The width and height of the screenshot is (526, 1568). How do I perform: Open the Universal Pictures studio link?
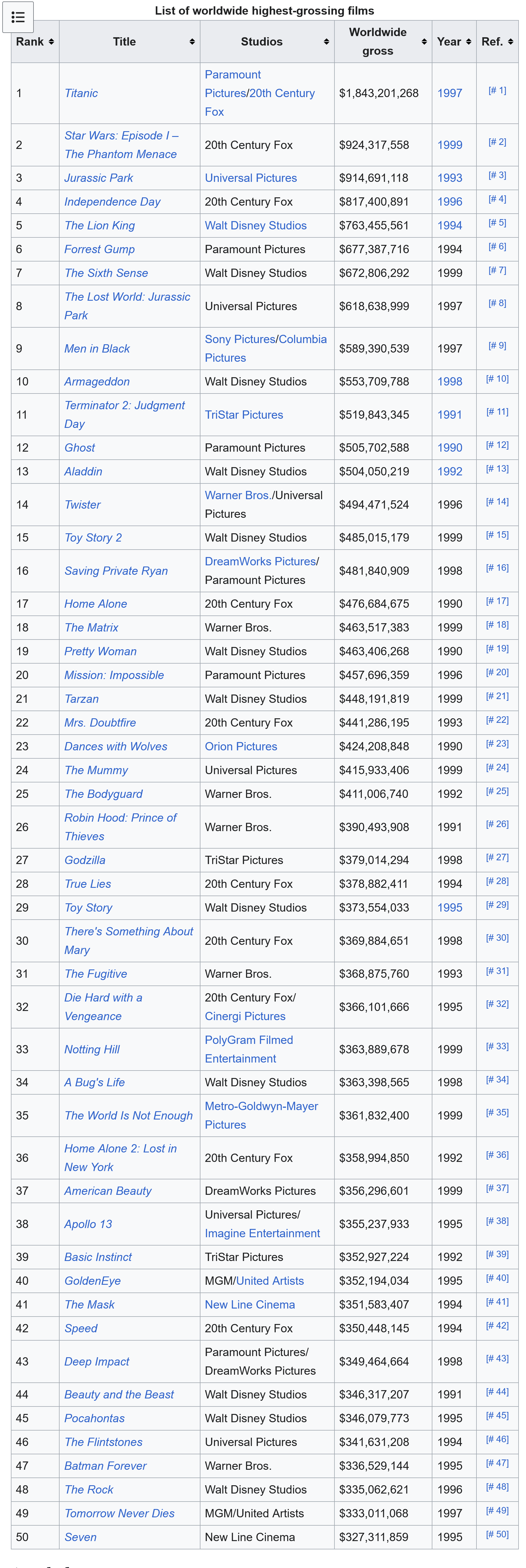click(x=251, y=178)
